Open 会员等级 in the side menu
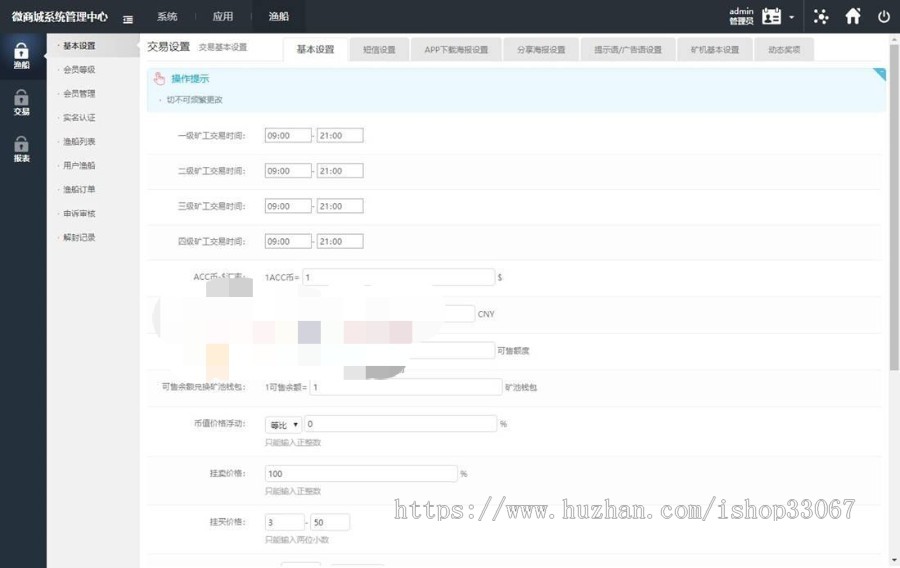900x568 pixels. pyautogui.click(x=79, y=70)
